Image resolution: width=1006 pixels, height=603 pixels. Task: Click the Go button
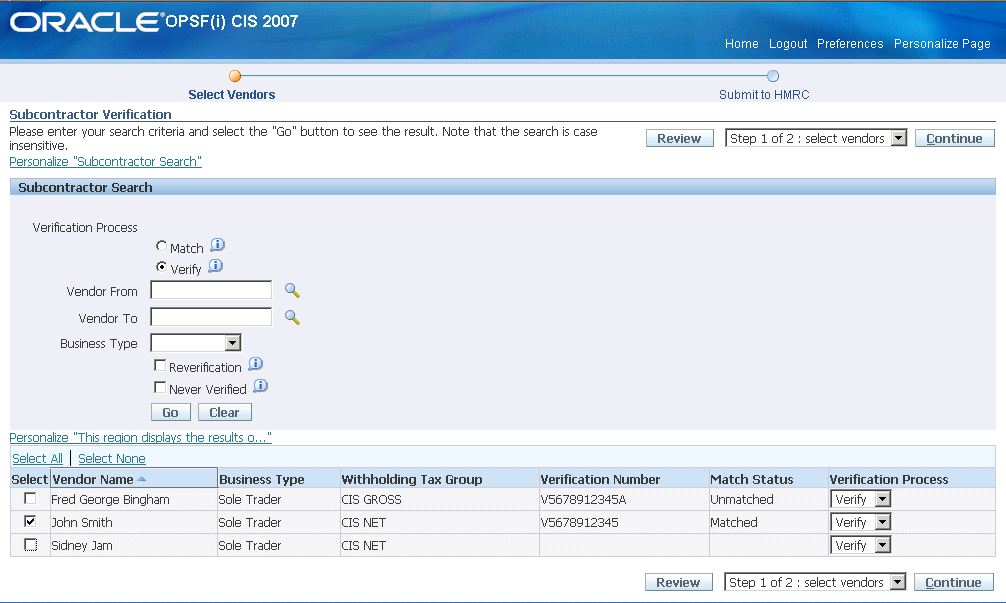[170, 412]
